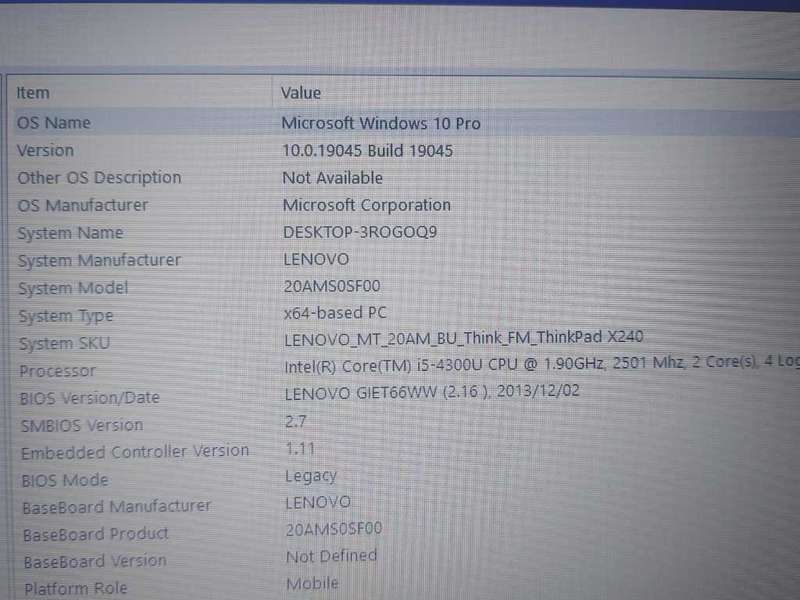Image resolution: width=800 pixels, height=600 pixels.
Task: Click the x64-based PC value
Action: 335,313
